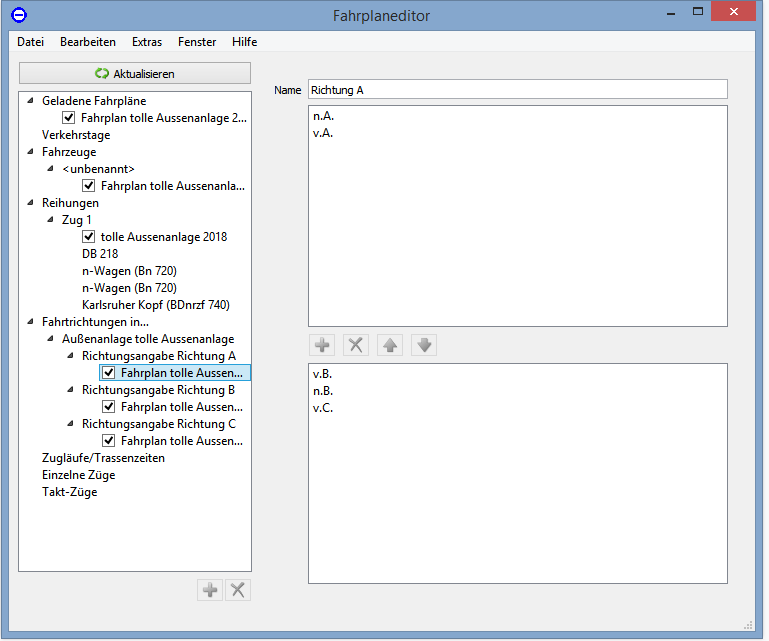
Task: Select Karlsruher Kopf (BDnrzf 740) item
Action: [162, 305]
